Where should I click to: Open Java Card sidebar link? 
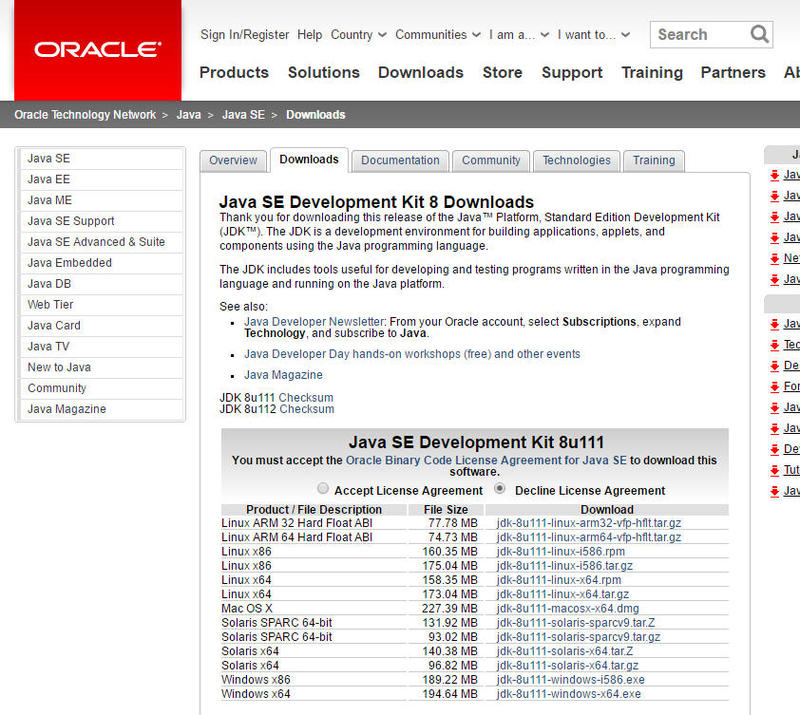pyautogui.click(x=101, y=326)
